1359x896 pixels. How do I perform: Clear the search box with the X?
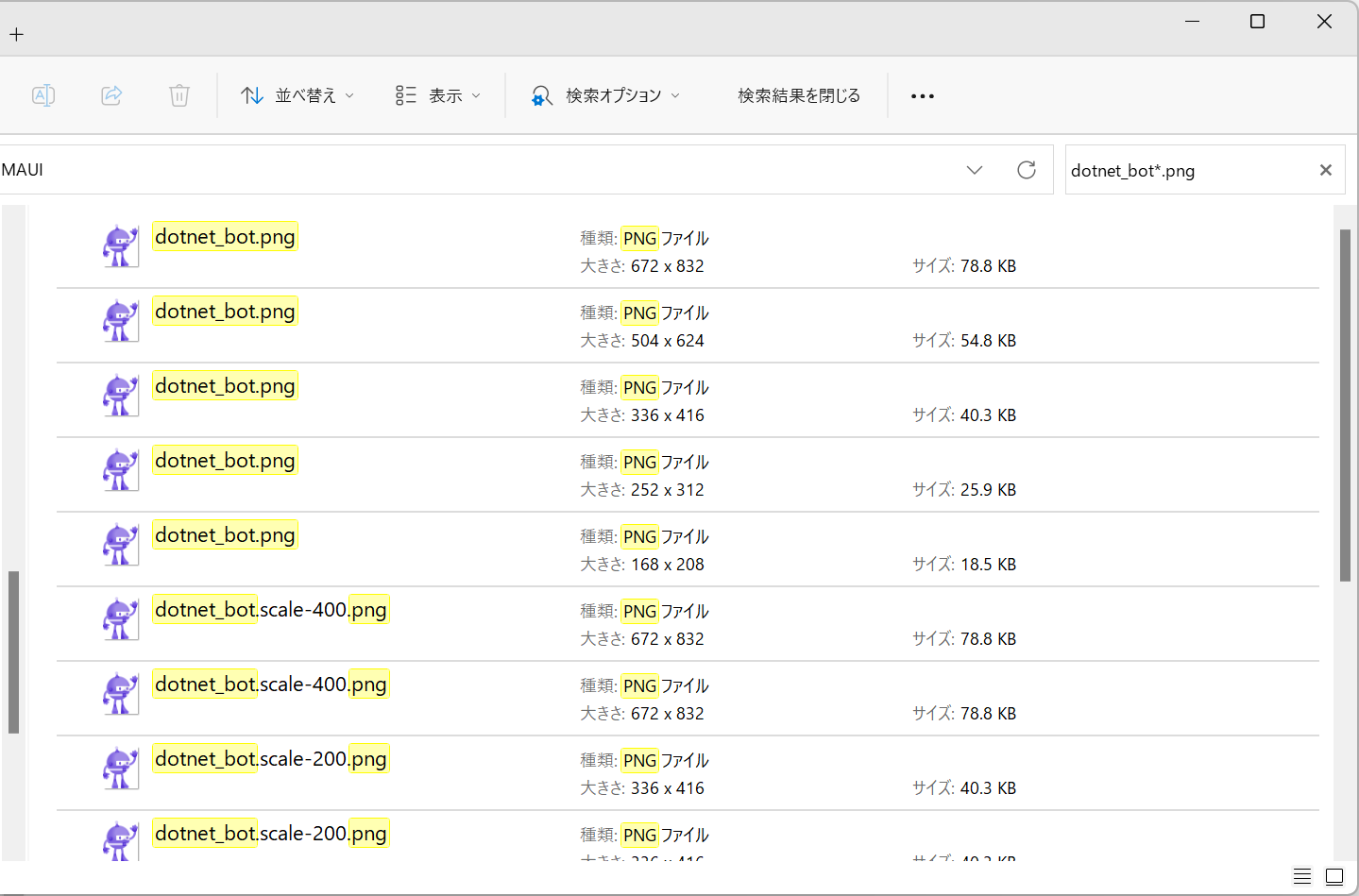click(1326, 170)
